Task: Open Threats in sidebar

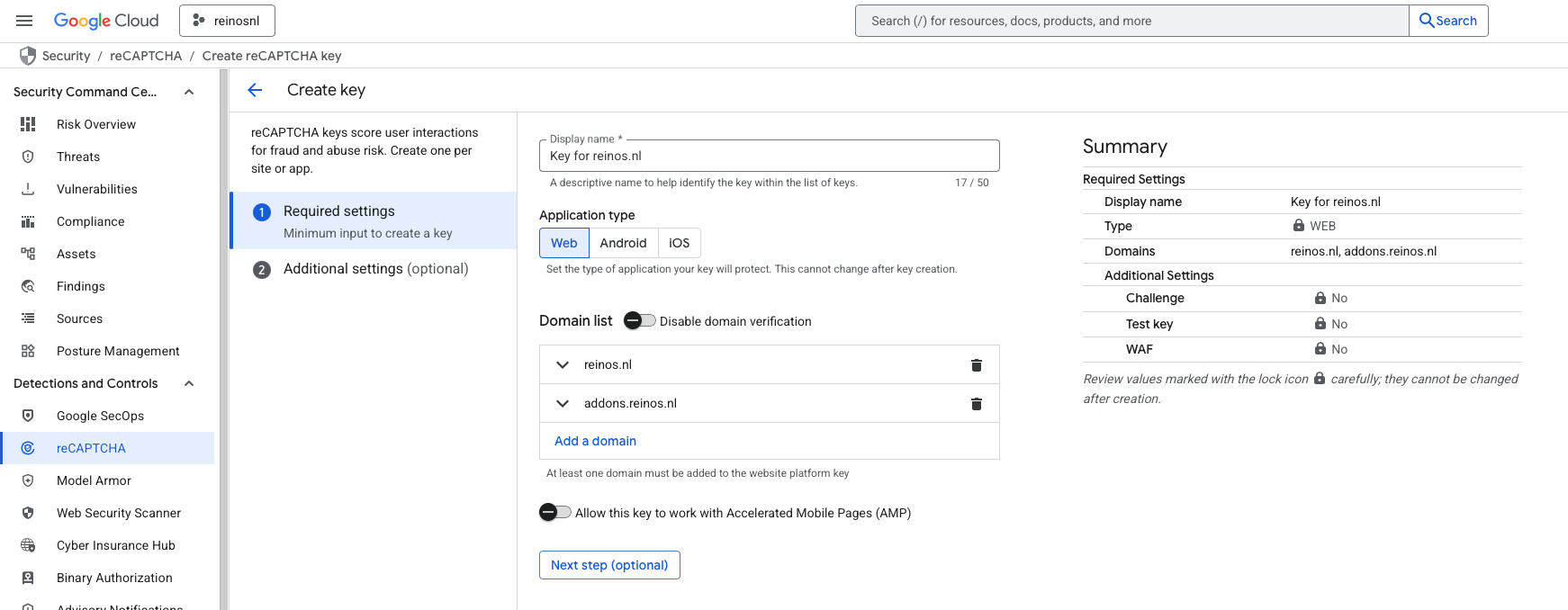Action: pyautogui.click(x=78, y=157)
